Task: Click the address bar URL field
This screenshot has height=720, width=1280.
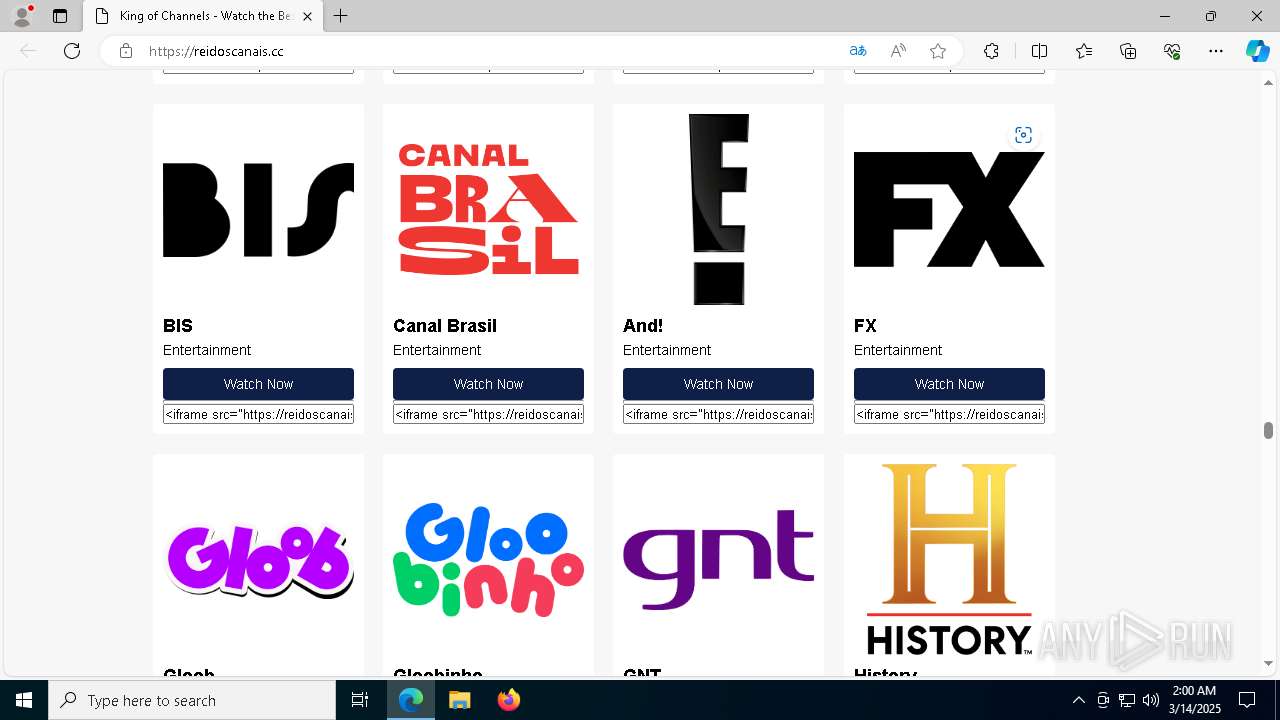Action: click(490, 51)
